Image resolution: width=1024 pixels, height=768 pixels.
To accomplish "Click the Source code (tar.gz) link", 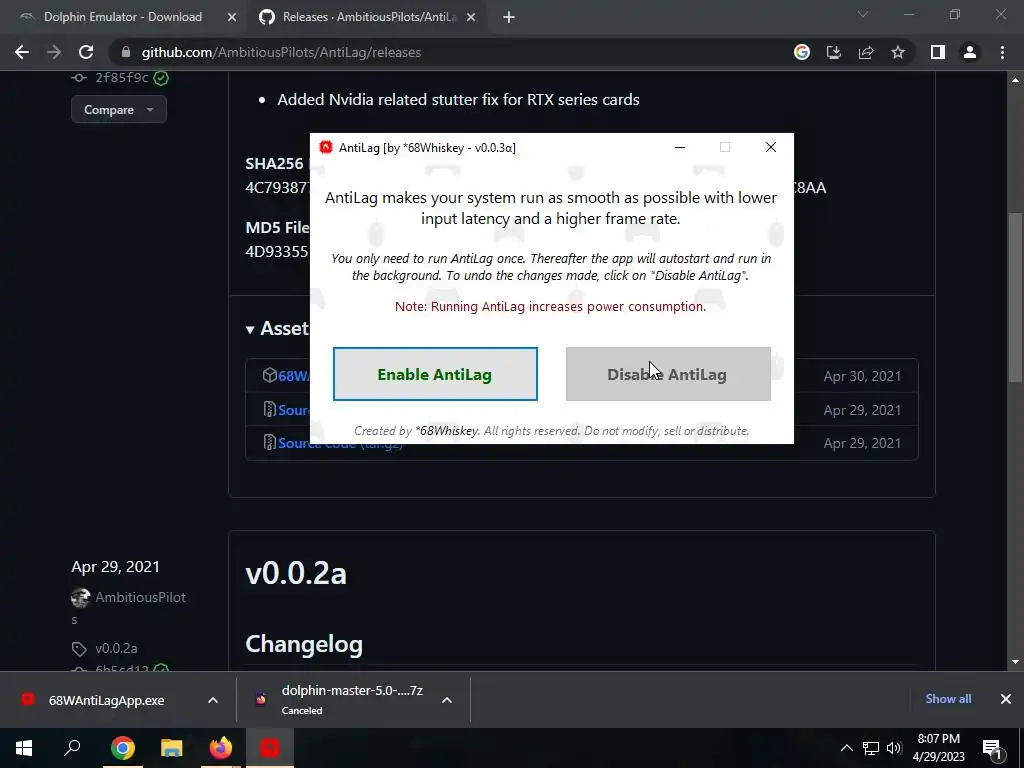I will (340, 443).
